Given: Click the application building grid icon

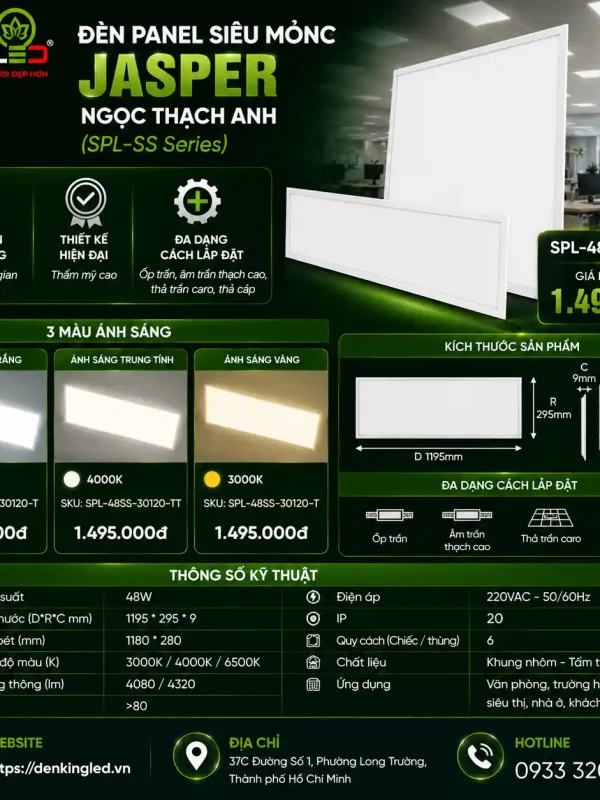Looking at the screenshot, I should pyautogui.click(x=313, y=685).
